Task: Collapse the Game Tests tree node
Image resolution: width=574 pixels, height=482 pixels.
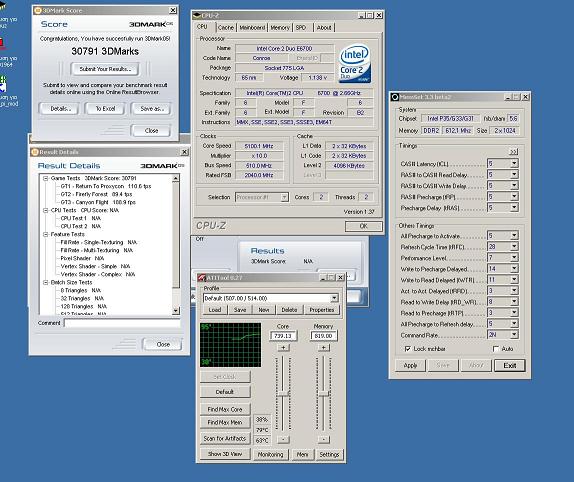Action: click(46, 178)
